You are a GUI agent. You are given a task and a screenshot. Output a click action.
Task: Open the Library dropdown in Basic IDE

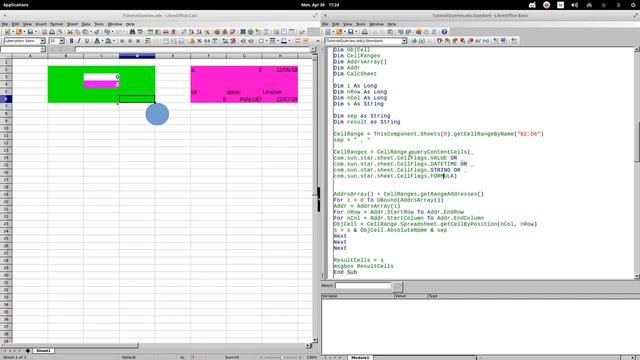coord(404,41)
